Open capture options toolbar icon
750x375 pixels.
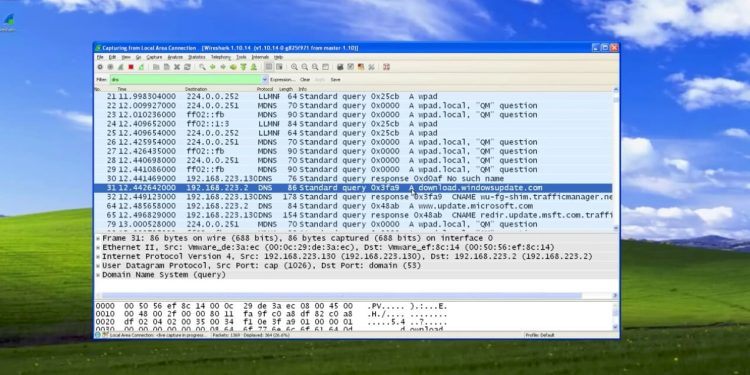110,67
